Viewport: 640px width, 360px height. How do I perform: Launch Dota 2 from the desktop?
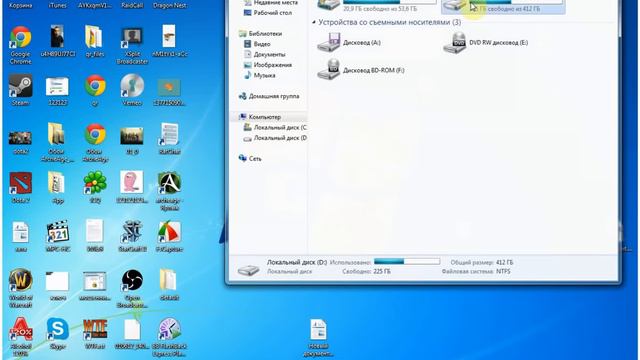(20, 187)
